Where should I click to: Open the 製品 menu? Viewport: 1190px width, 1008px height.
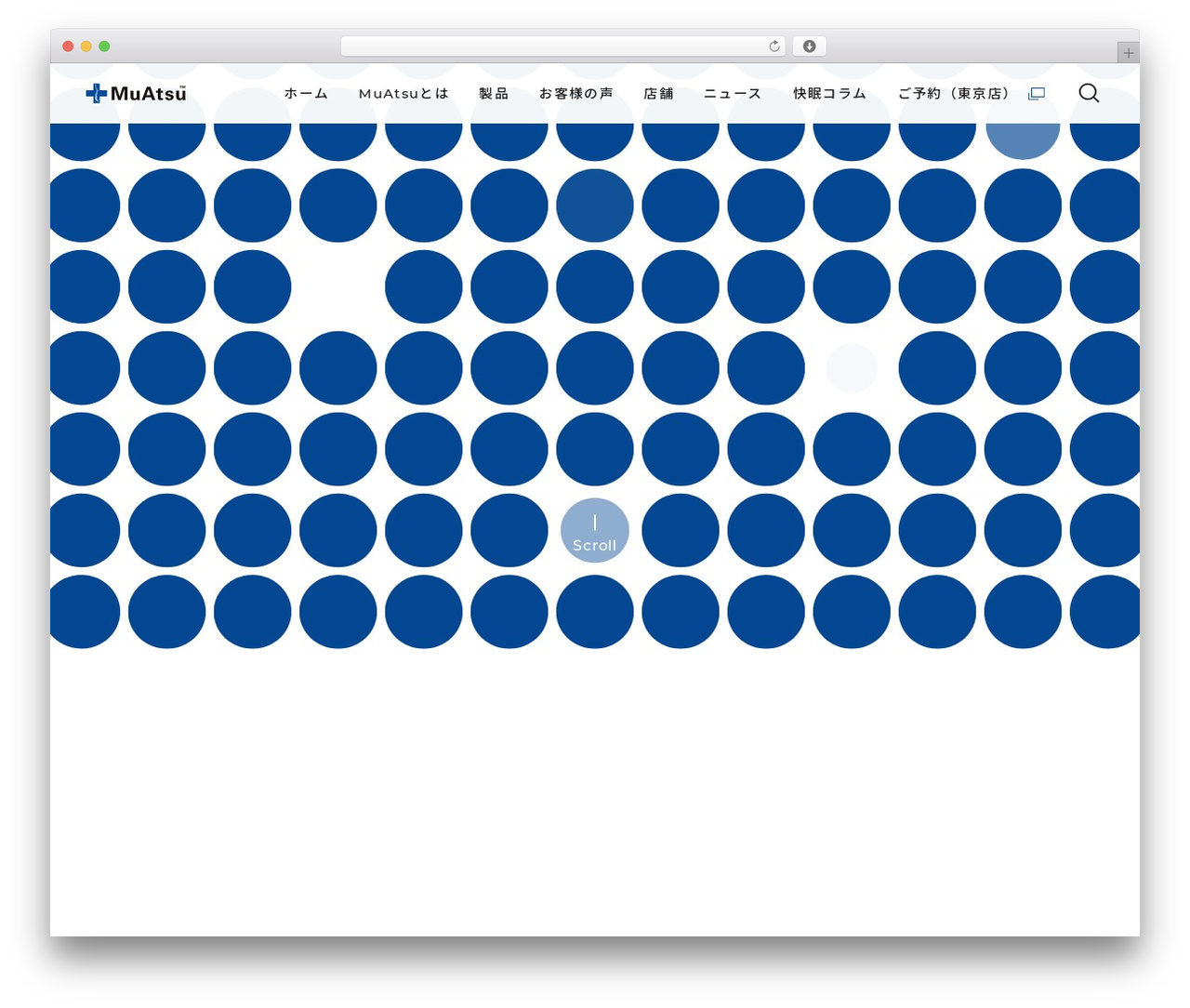tap(494, 94)
